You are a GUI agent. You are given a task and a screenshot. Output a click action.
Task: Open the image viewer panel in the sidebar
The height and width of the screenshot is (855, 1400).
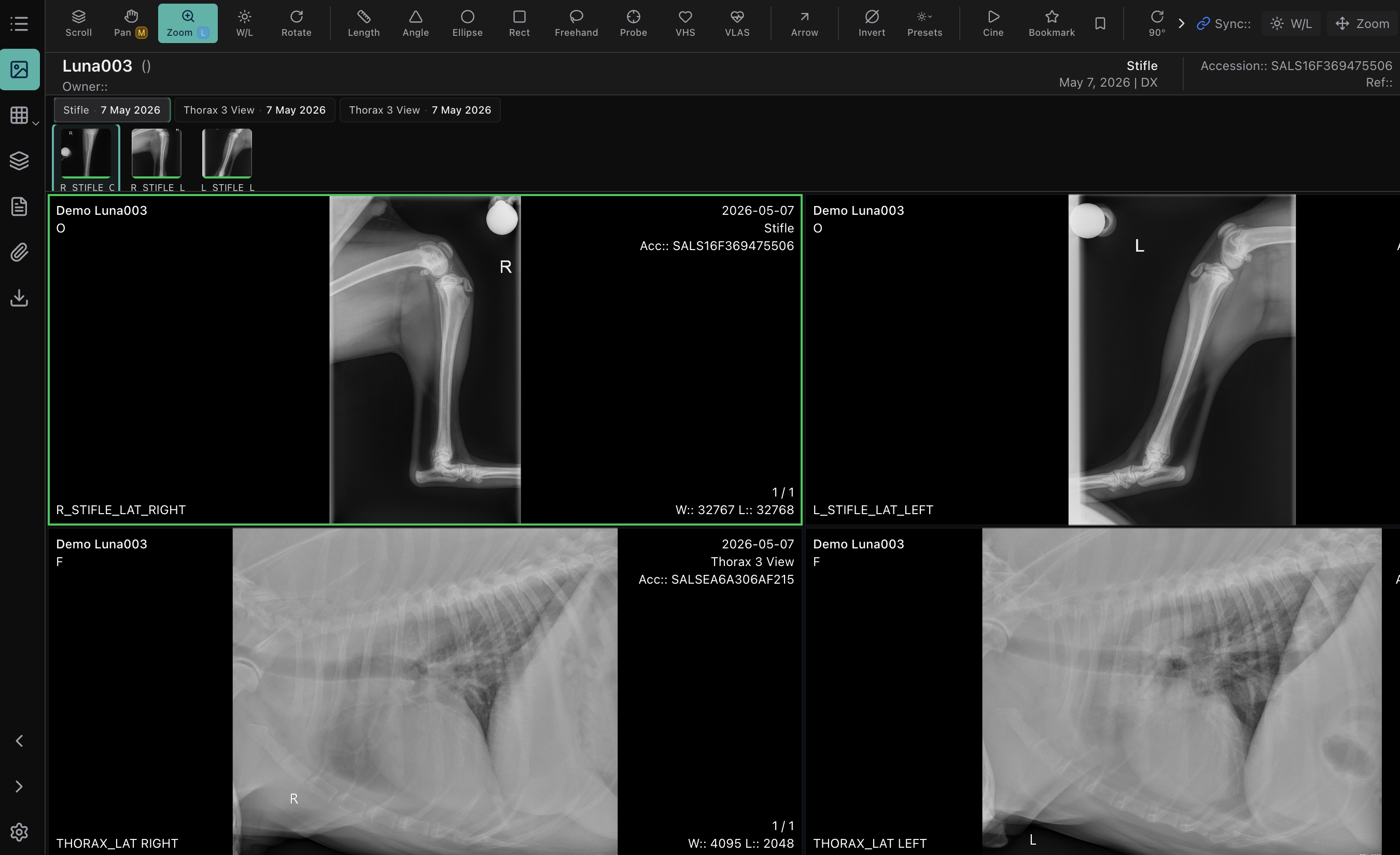(x=19, y=70)
